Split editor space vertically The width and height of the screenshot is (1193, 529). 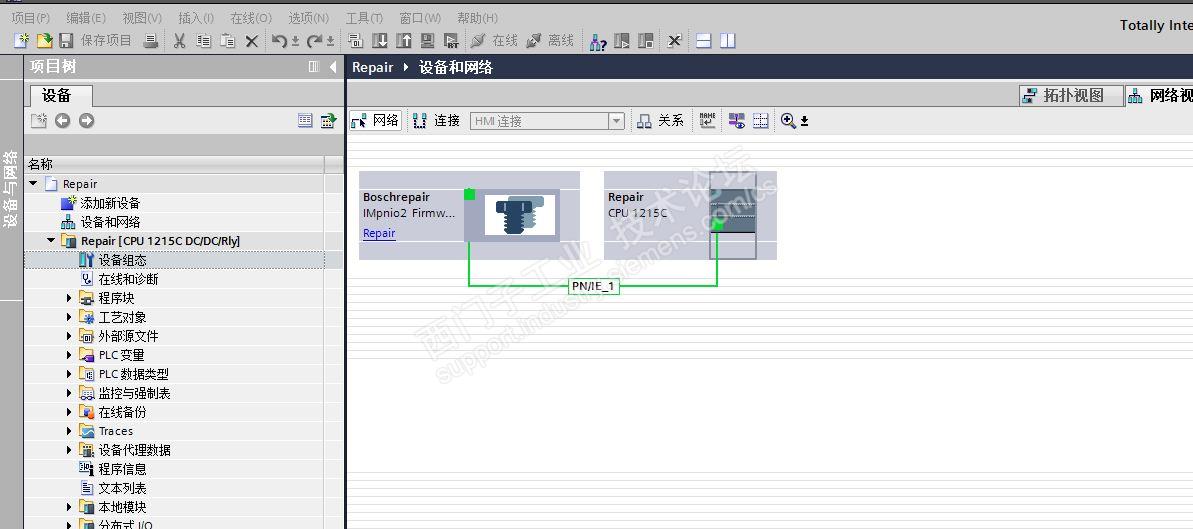[x=728, y=41]
